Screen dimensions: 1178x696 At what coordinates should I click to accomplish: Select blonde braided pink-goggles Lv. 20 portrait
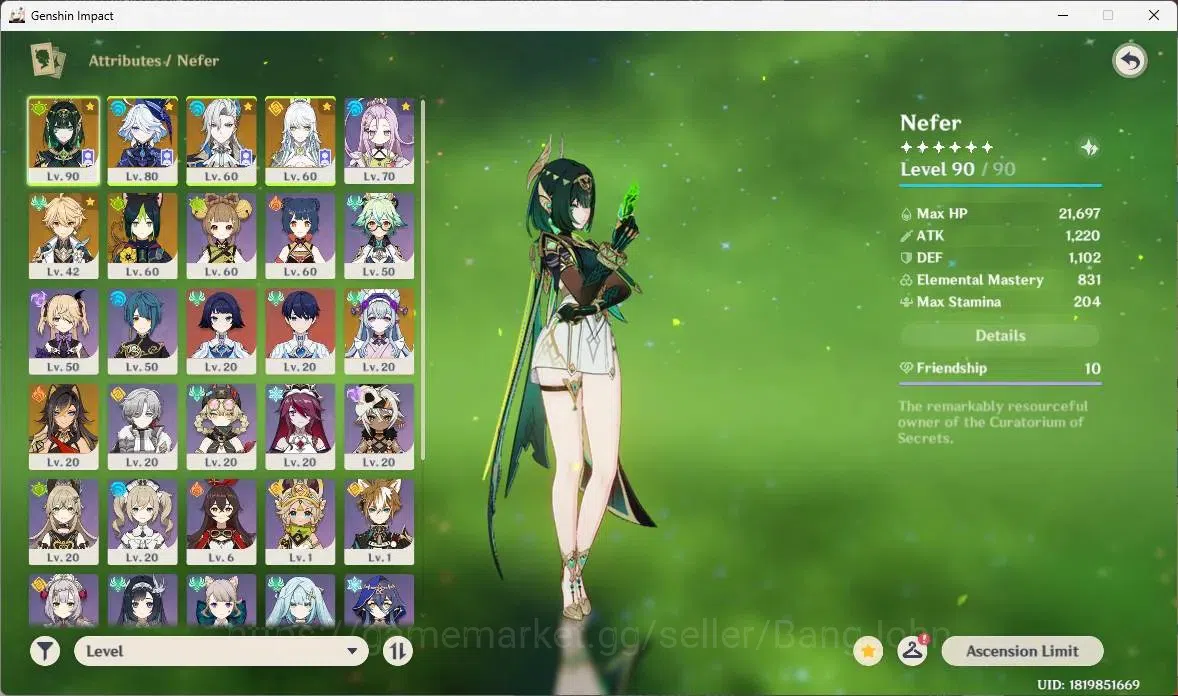pos(221,427)
